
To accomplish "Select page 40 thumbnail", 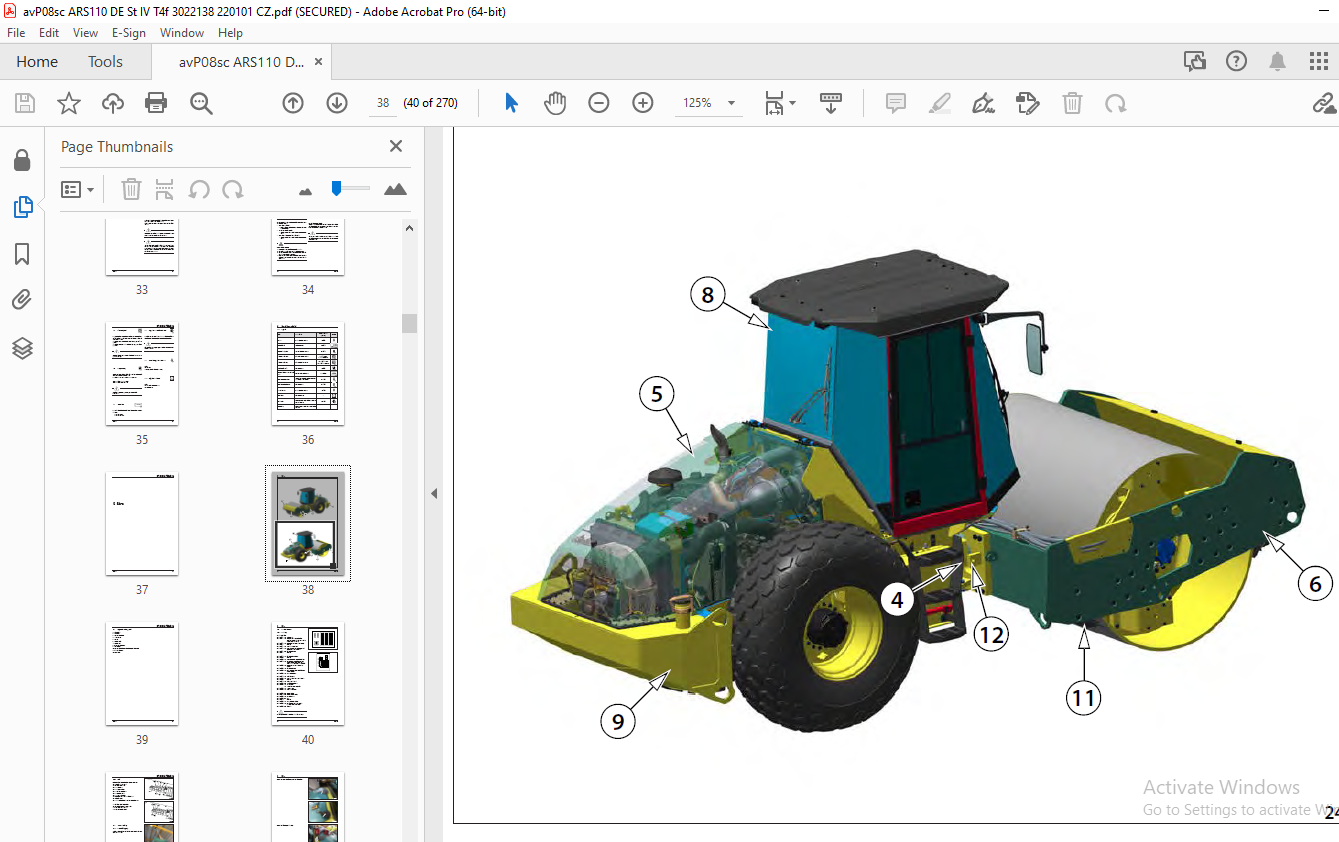I will (x=308, y=674).
